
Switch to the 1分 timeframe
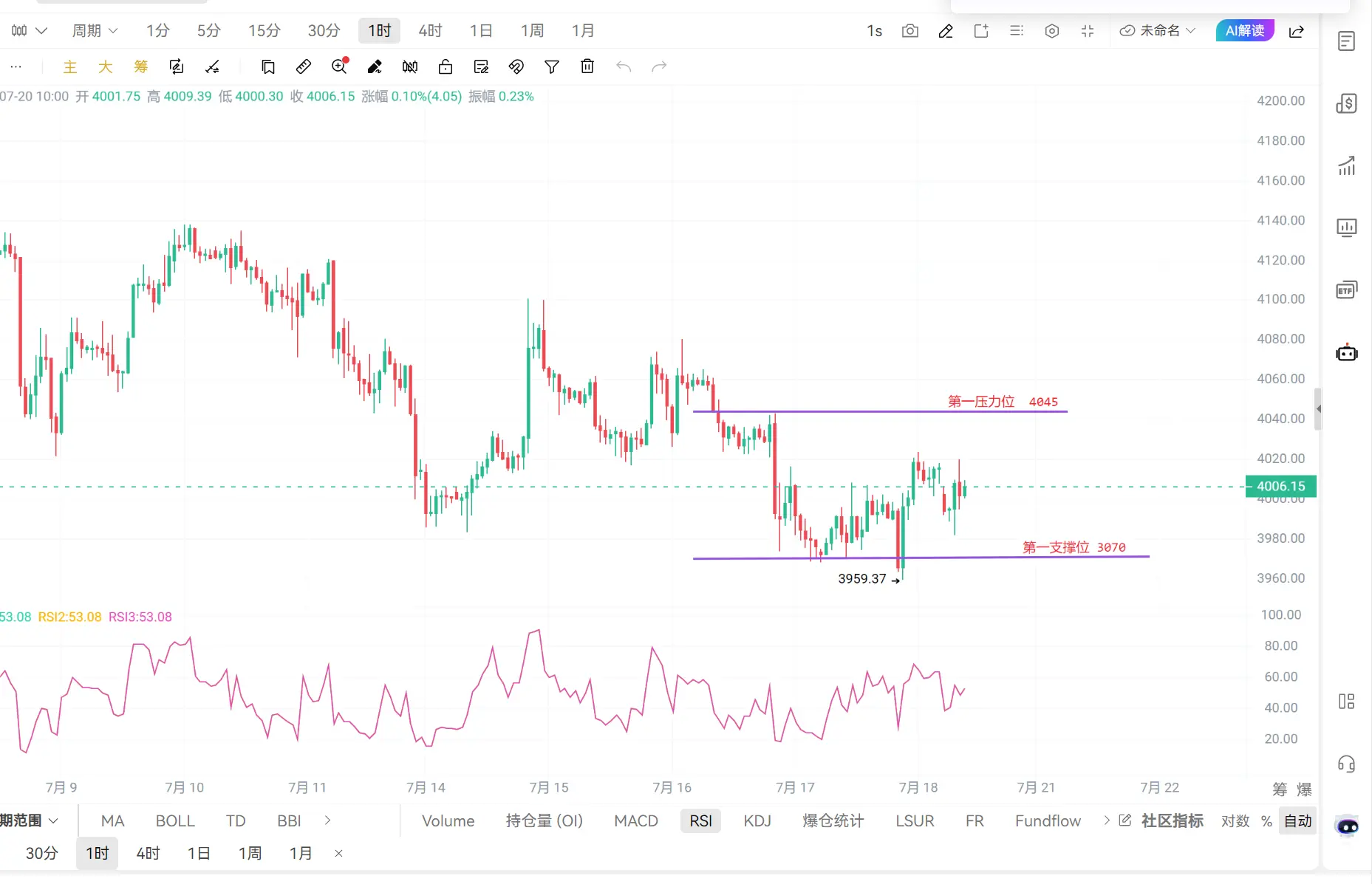point(158,30)
